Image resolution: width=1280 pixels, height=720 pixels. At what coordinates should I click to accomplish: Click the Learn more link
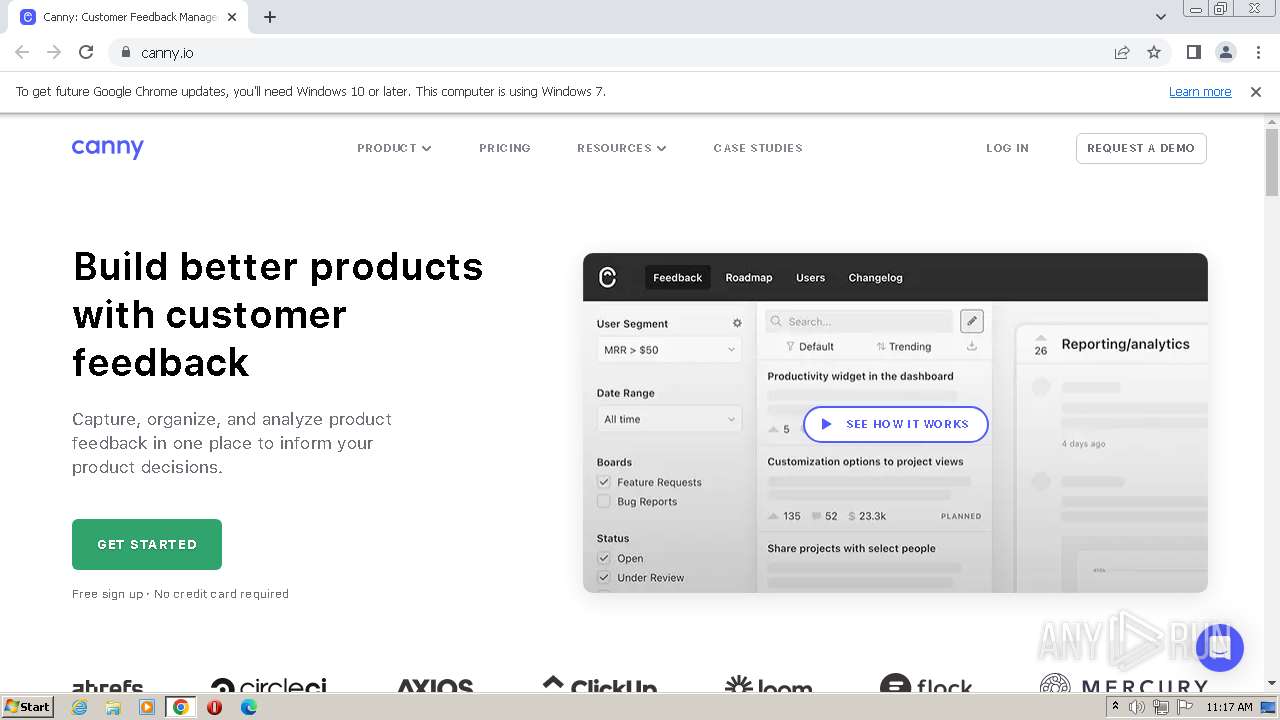tap(1200, 91)
